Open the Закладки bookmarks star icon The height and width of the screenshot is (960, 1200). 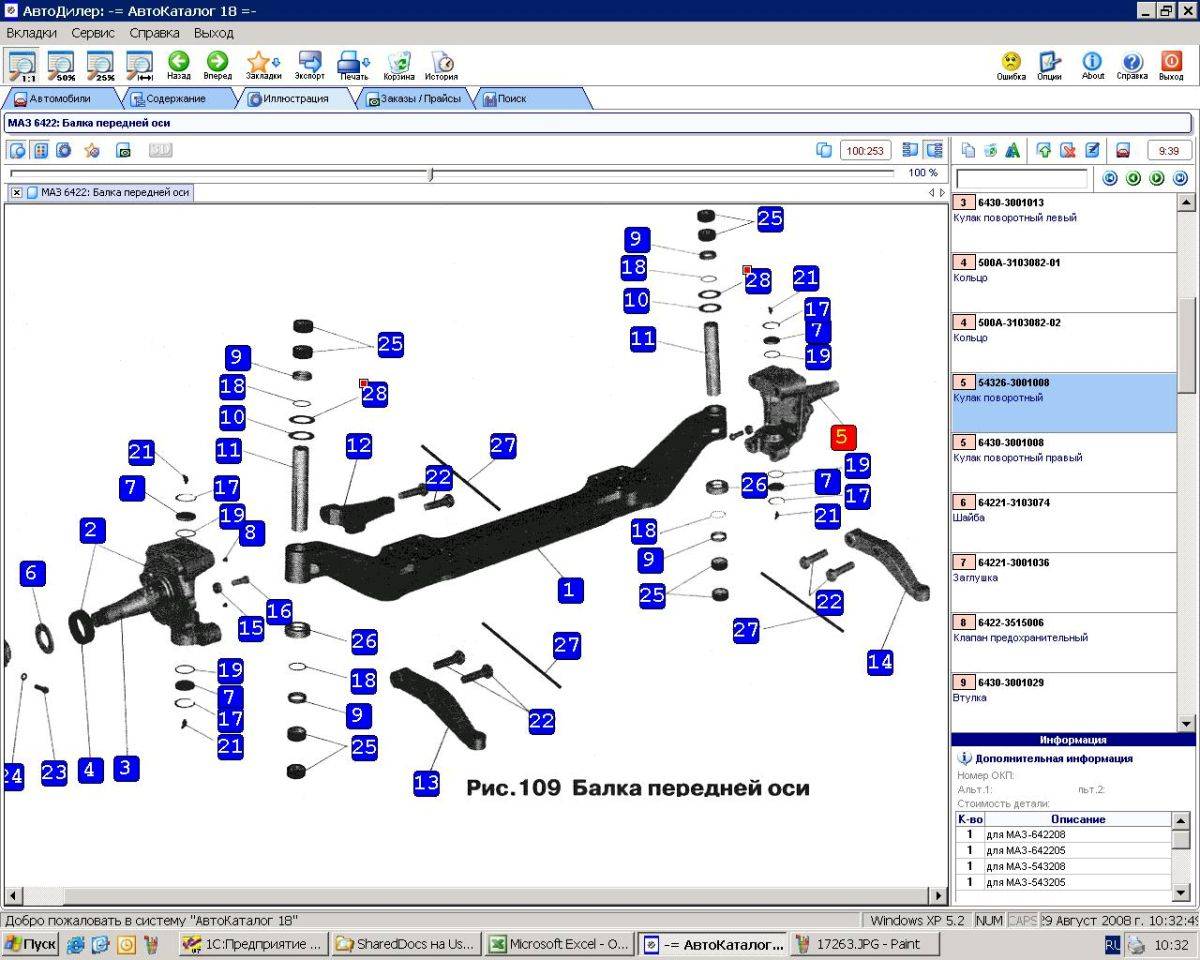(259, 65)
